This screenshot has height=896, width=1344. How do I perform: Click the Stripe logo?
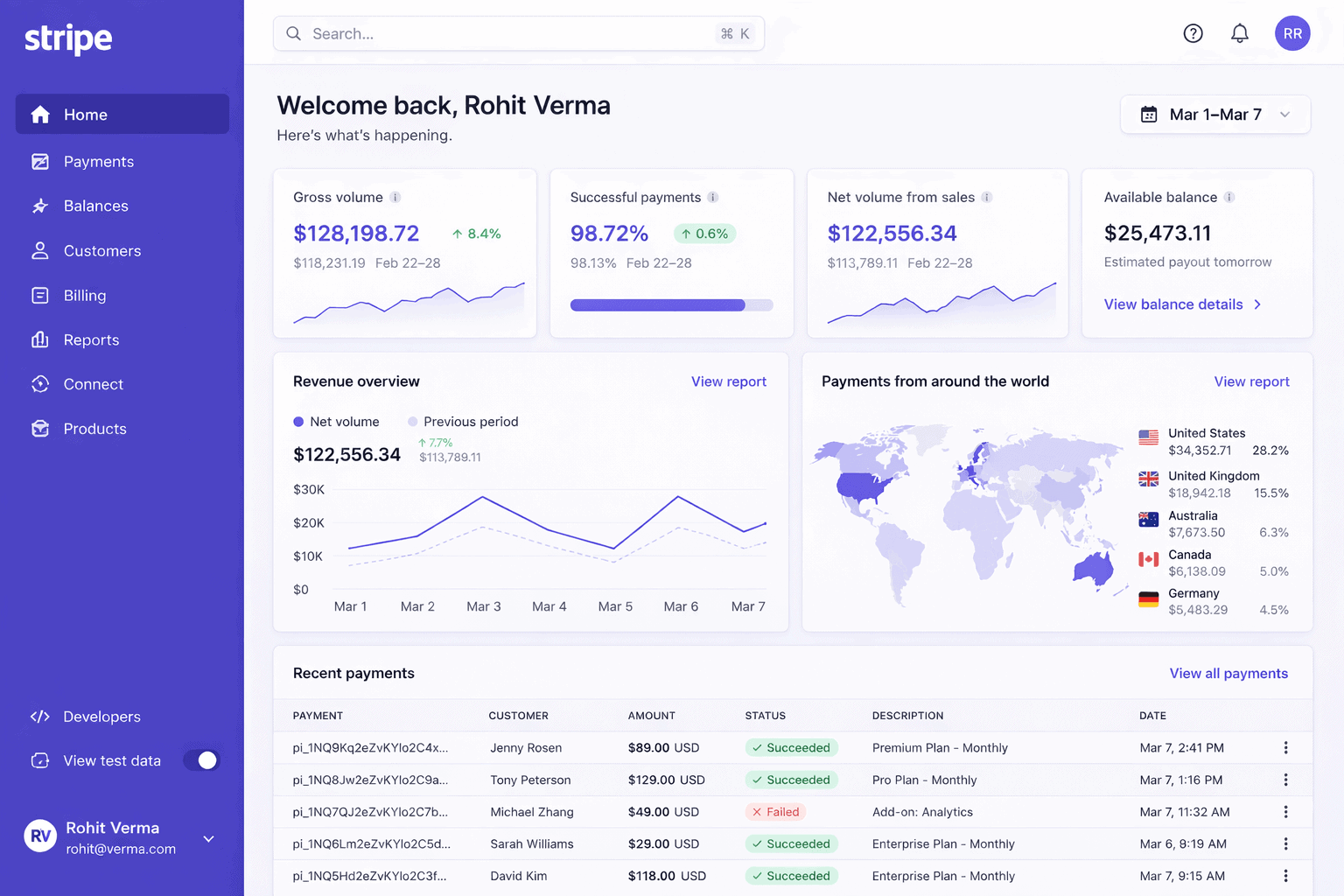[68, 38]
